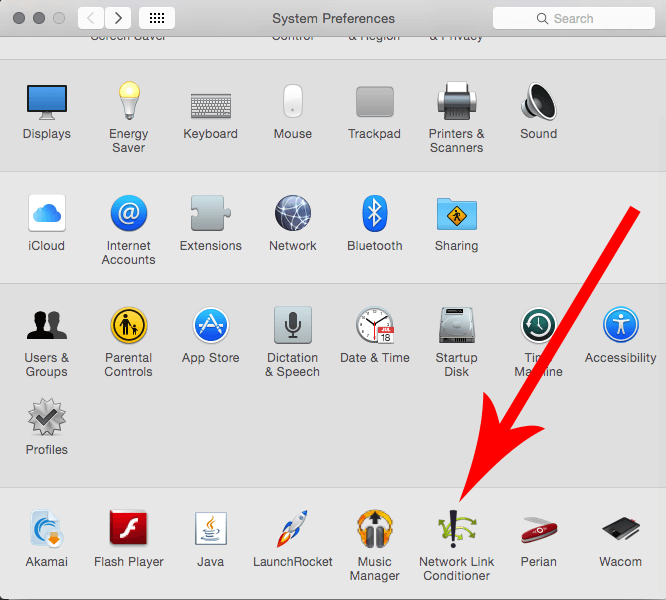Open the Music Manager pane
This screenshot has height=600, width=666.
pyautogui.click(x=374, y=529)
